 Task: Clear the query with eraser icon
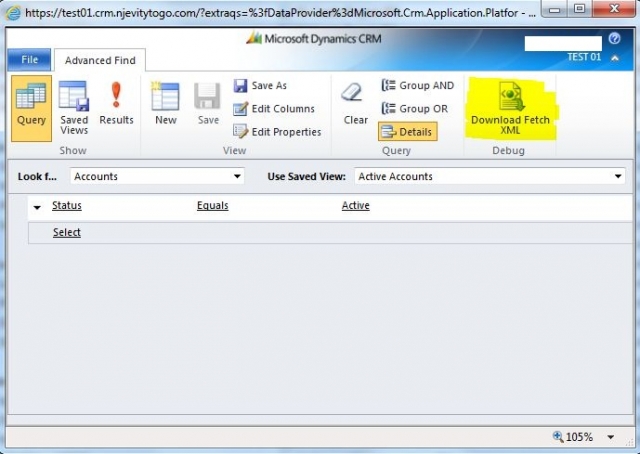click(x=355, y=103)
